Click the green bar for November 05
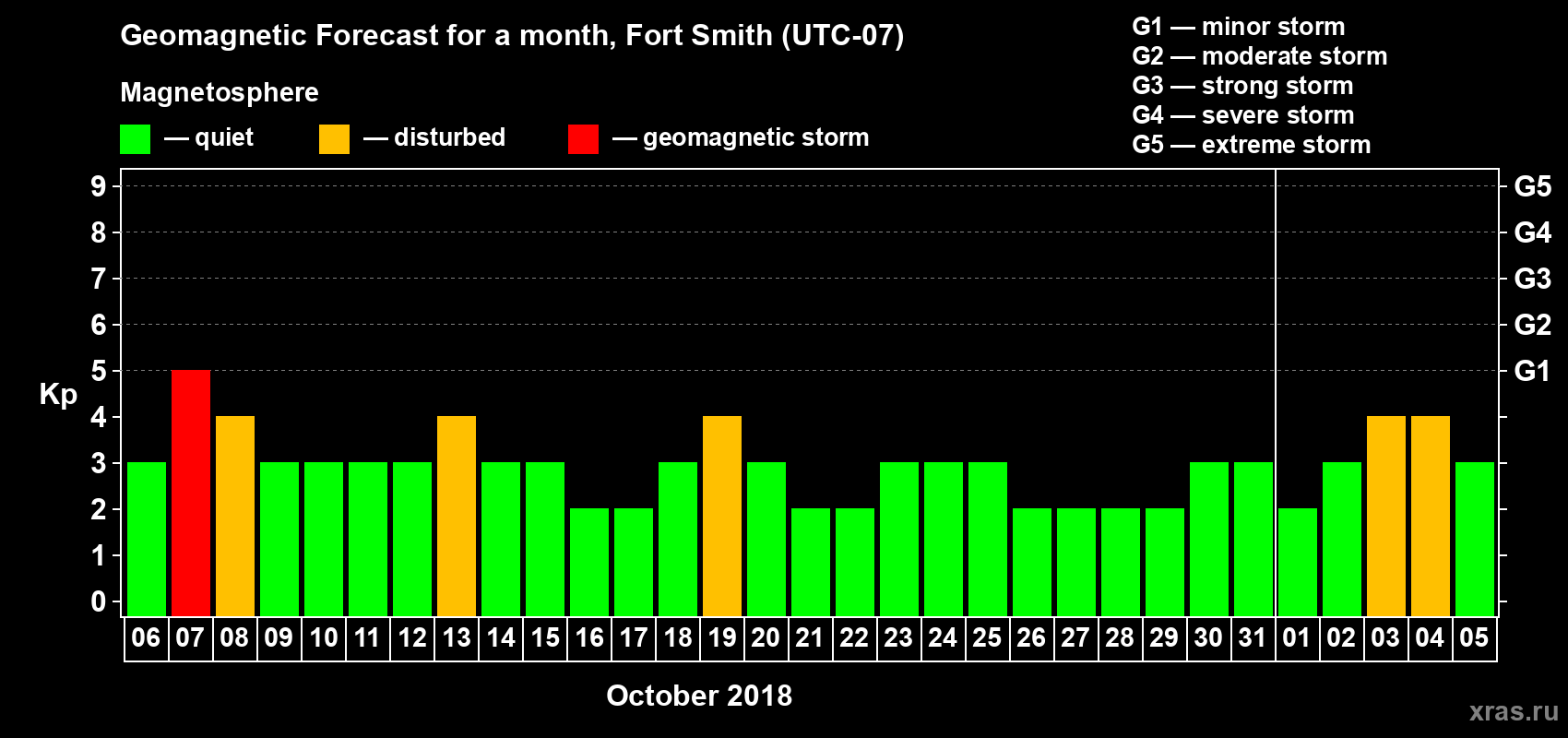The image size is (1568, 738). [x=1475, y=539]
